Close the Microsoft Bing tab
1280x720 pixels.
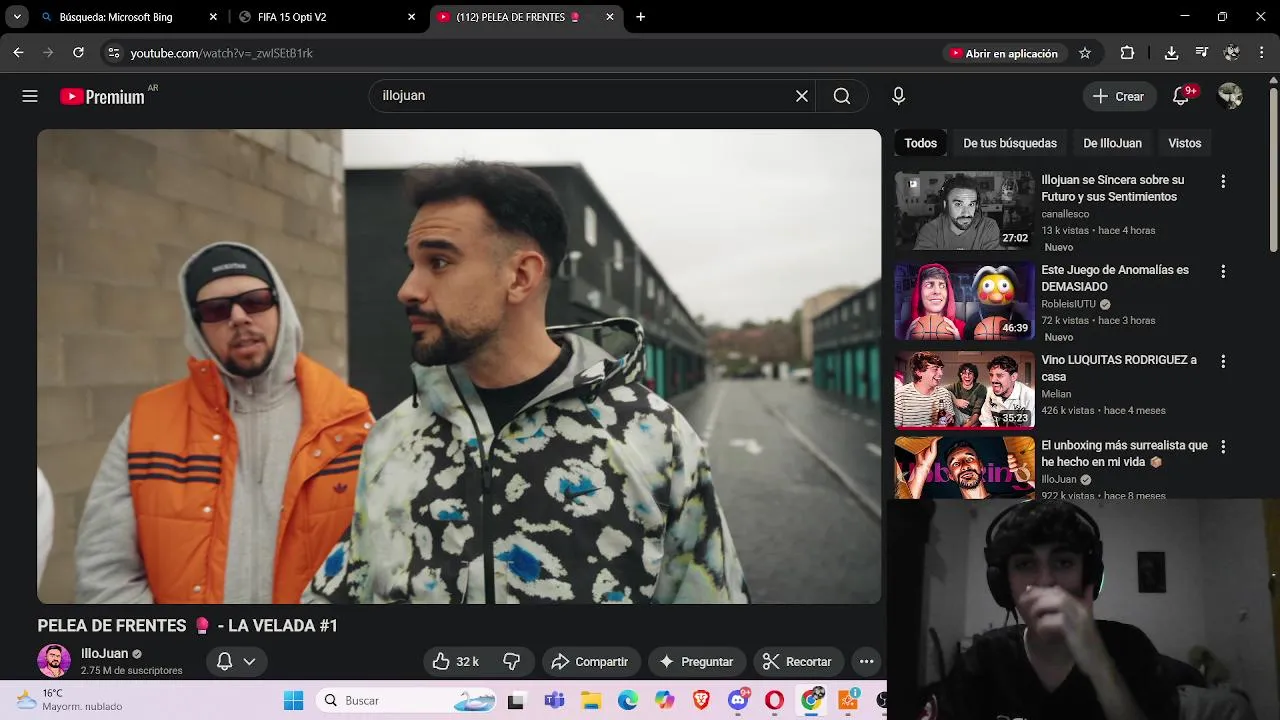(213, 17)
